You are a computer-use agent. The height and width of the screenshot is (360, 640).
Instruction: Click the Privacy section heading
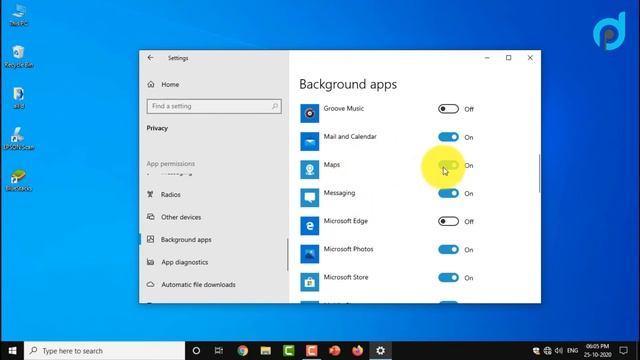(157, 128)
